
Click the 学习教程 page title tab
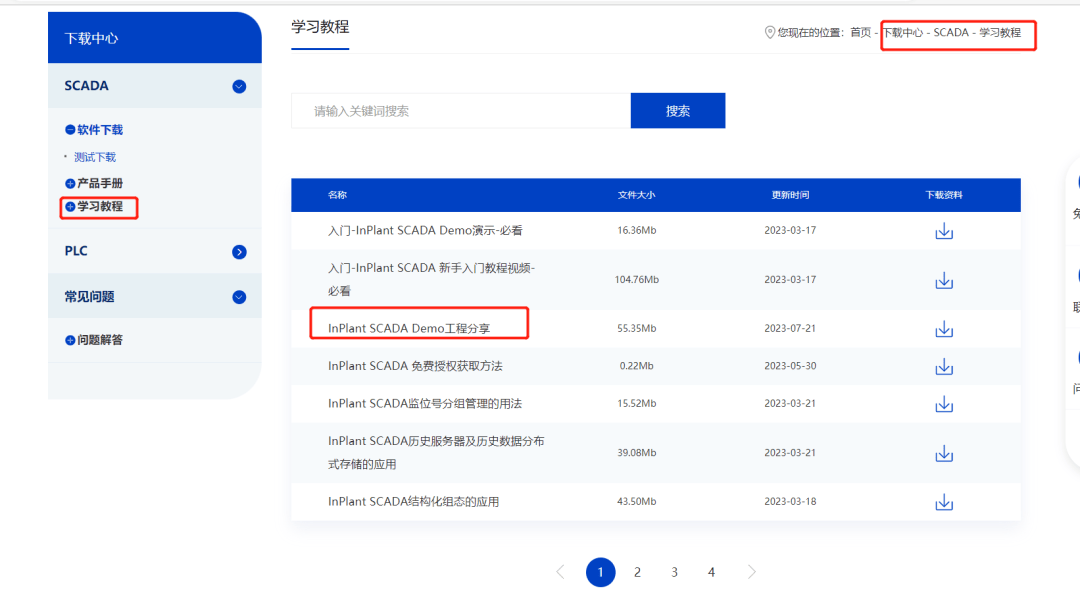click(x=320, y=28)
